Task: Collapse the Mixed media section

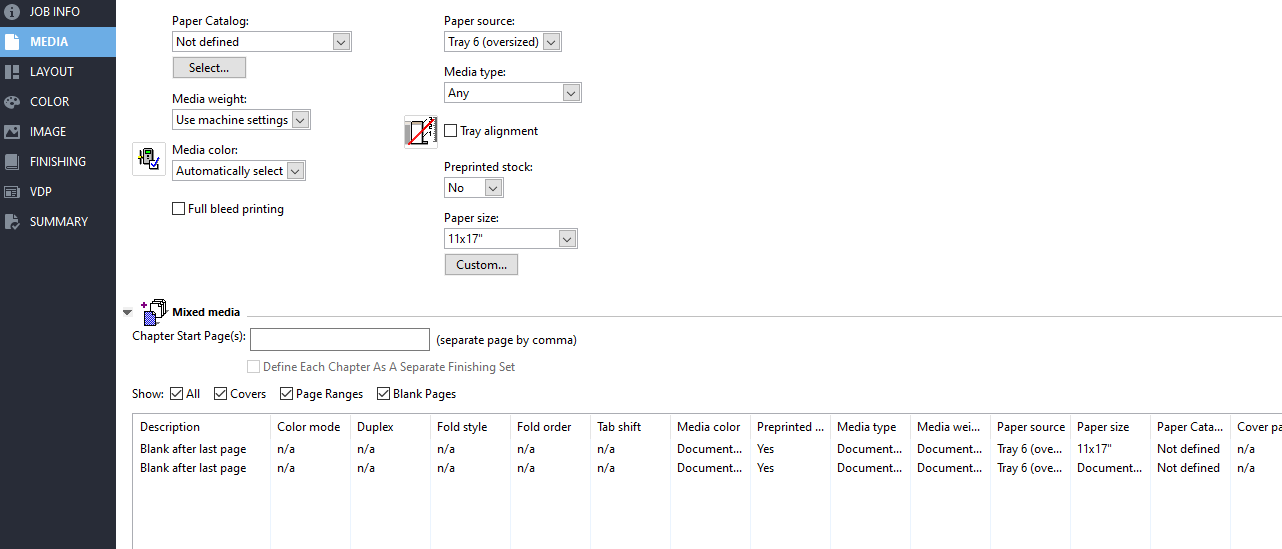Action: click(127, 313)
